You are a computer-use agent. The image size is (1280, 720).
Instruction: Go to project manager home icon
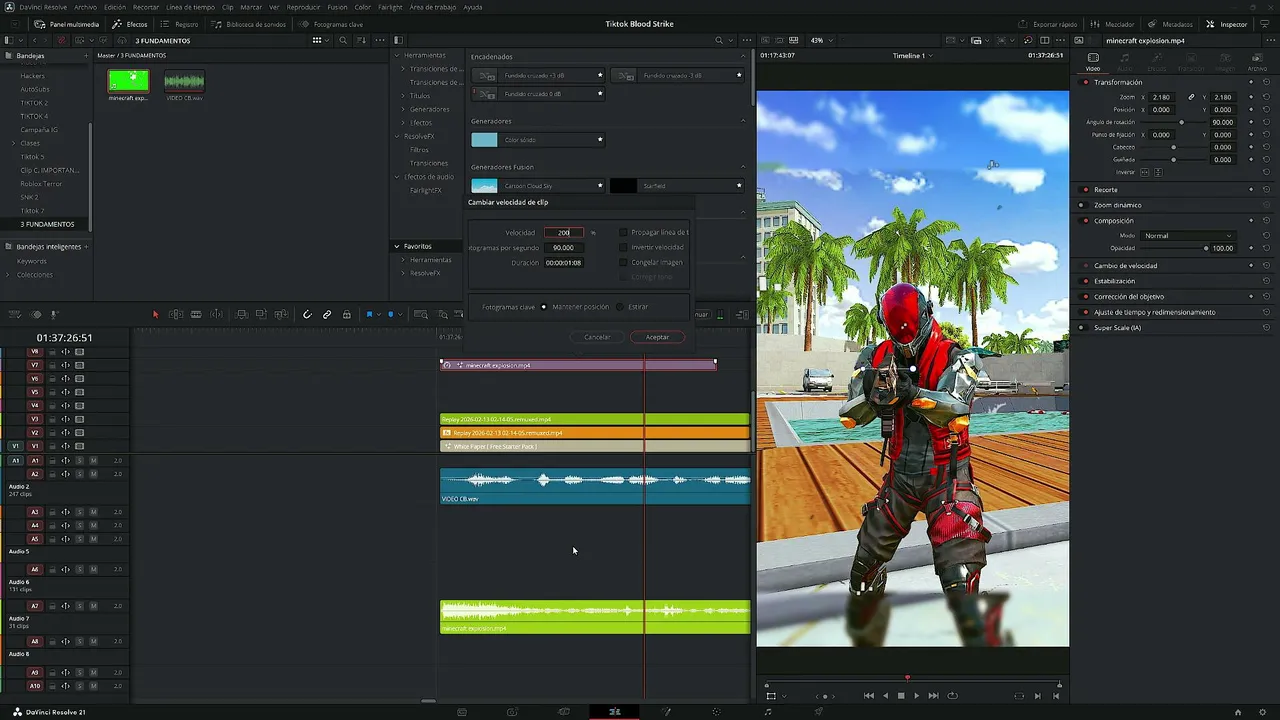click(x=1237, y=711)
